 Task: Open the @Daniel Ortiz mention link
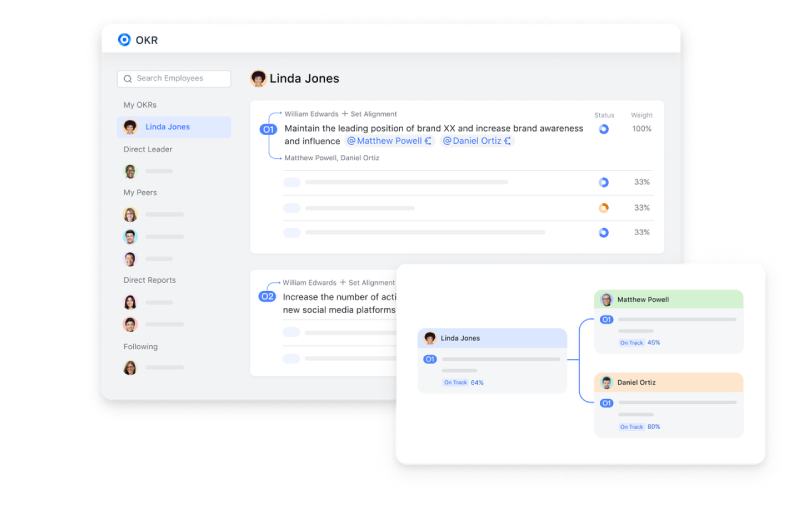[476, 141]
